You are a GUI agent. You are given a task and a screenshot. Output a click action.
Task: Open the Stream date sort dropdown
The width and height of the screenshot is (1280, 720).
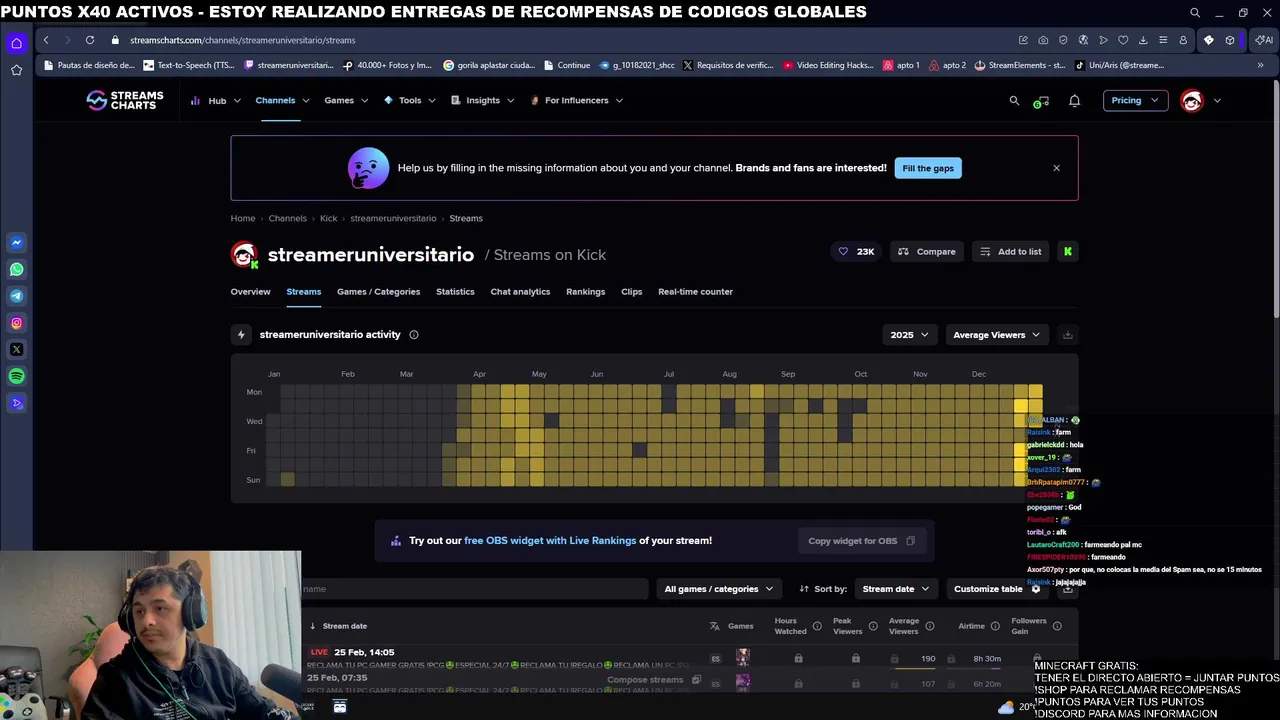click(x=896, y=589)
